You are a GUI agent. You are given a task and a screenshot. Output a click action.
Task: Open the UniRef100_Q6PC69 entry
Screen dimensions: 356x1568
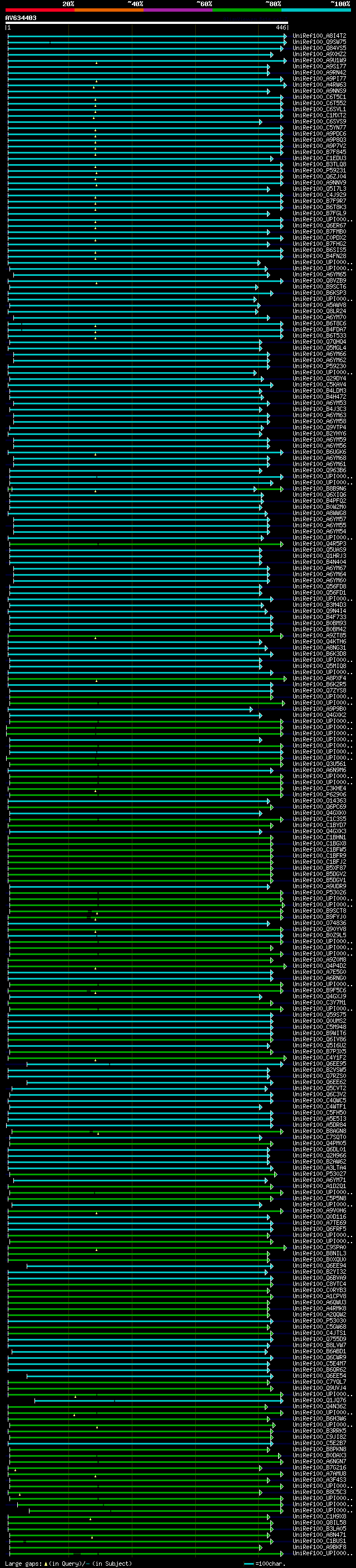click(319, 807)
